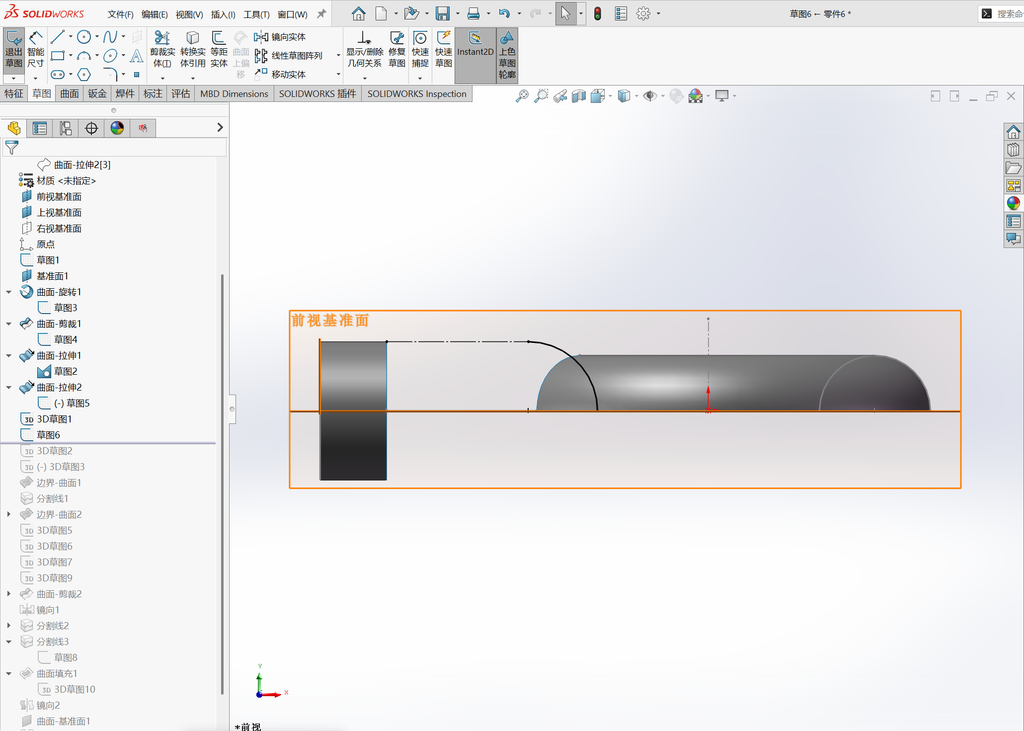Open the DisplayManager color sphere tab
This screenshot has width=1024, height=731.
coord(117,128)
